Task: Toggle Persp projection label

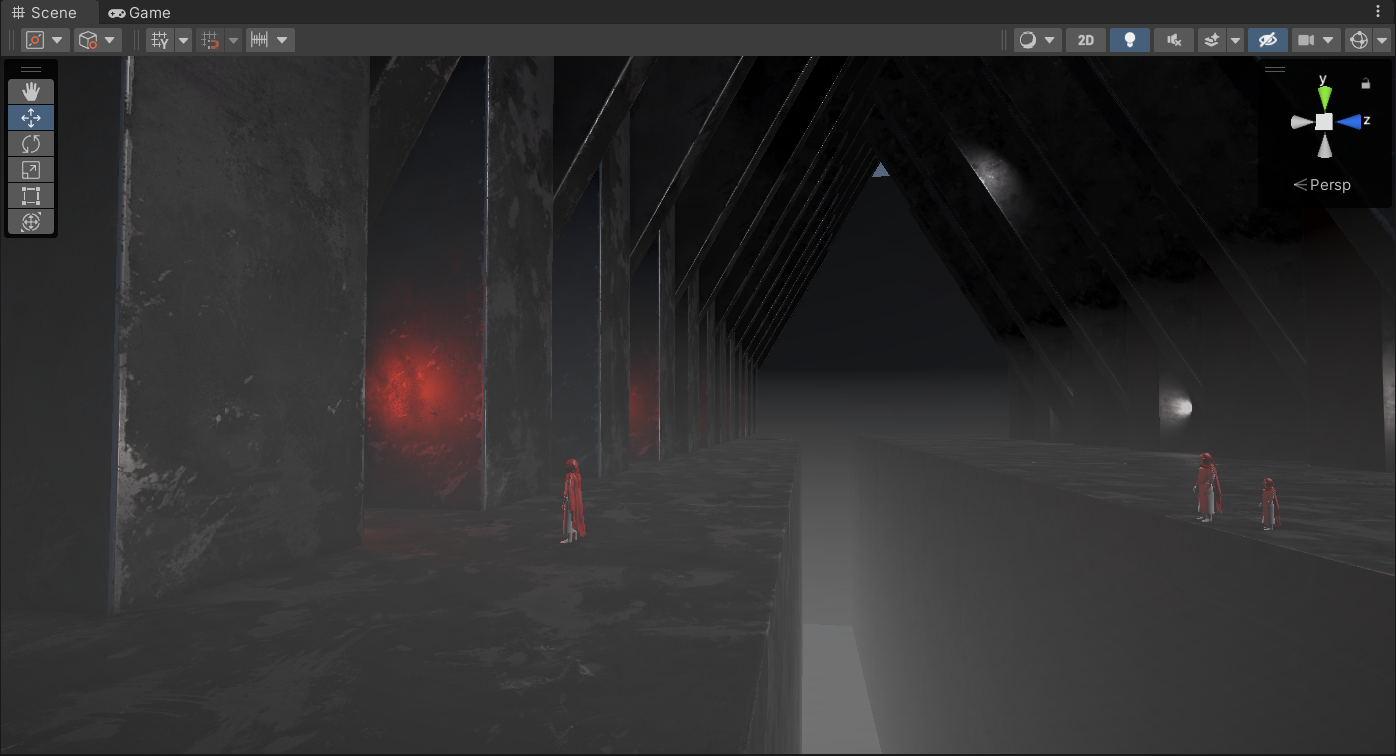Action: pyautogui.click(x=1322, y=185)
